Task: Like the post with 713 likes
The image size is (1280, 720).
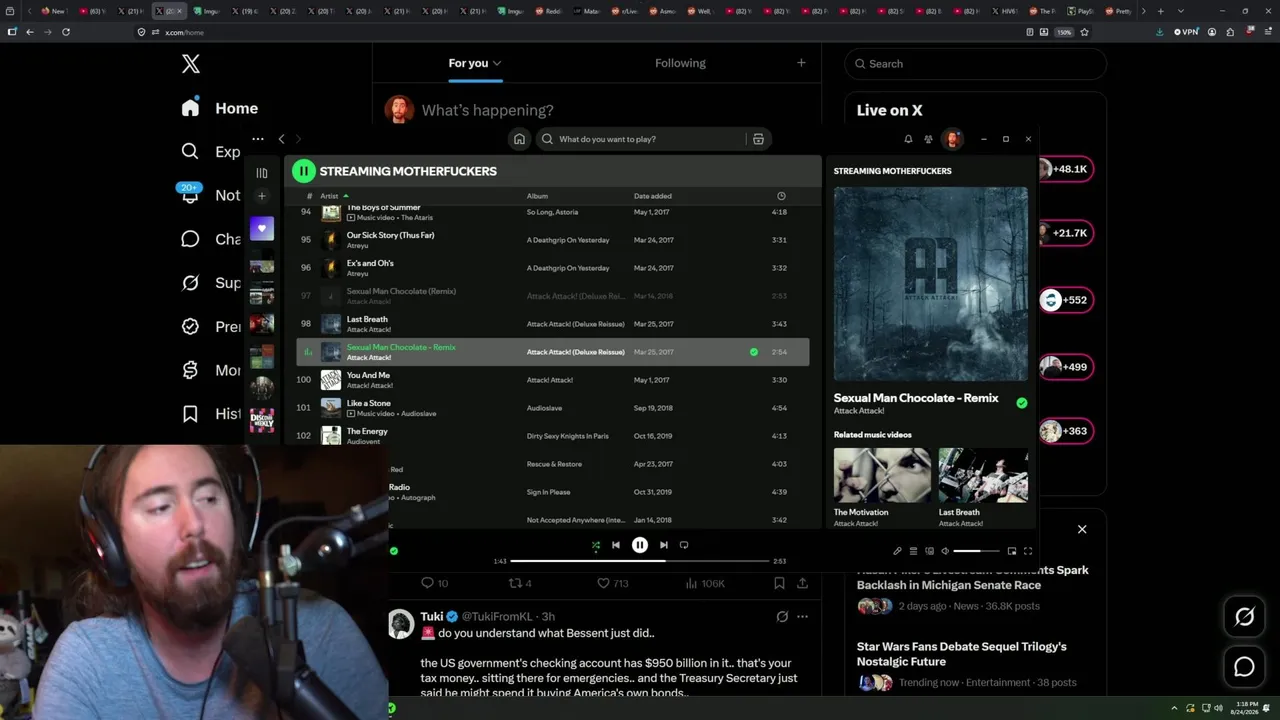Action: pyautogui.click(x=612, y=583)
